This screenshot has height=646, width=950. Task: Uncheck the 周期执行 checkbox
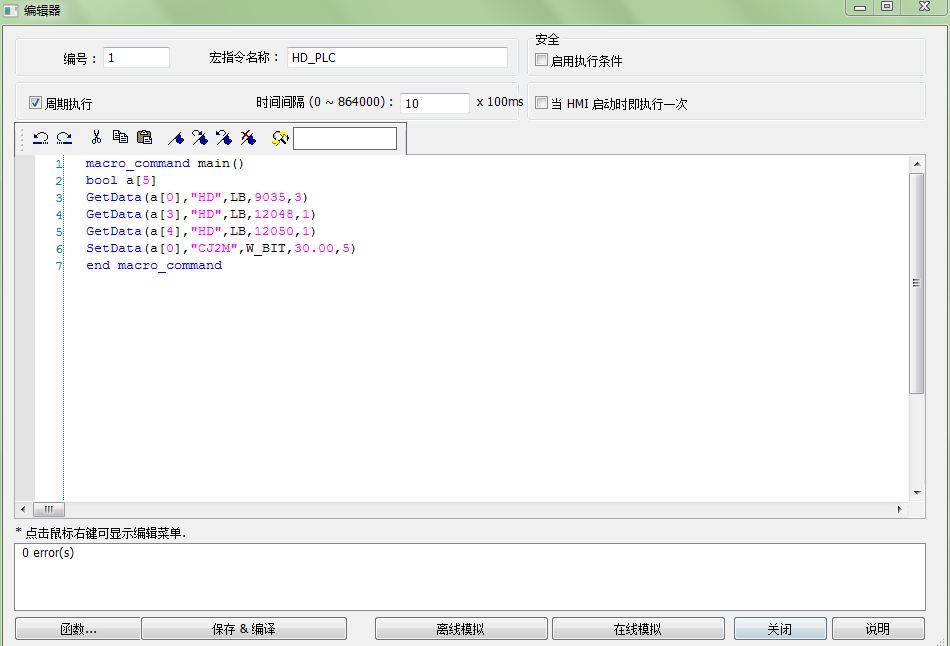tap(36, 103)
